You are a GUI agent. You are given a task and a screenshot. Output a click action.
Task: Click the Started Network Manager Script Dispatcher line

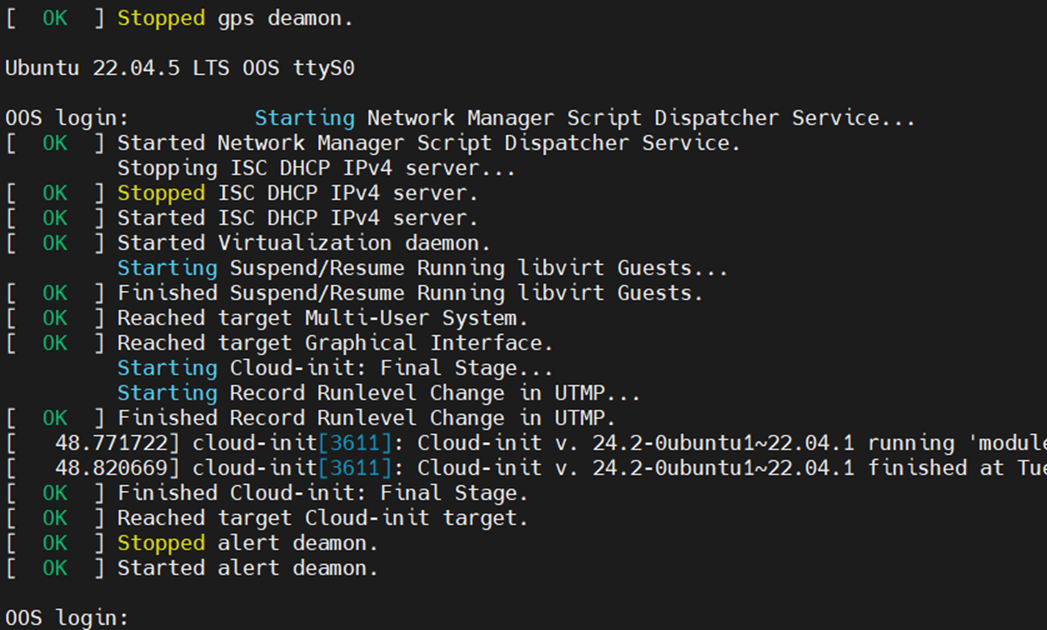coord(373,143)
